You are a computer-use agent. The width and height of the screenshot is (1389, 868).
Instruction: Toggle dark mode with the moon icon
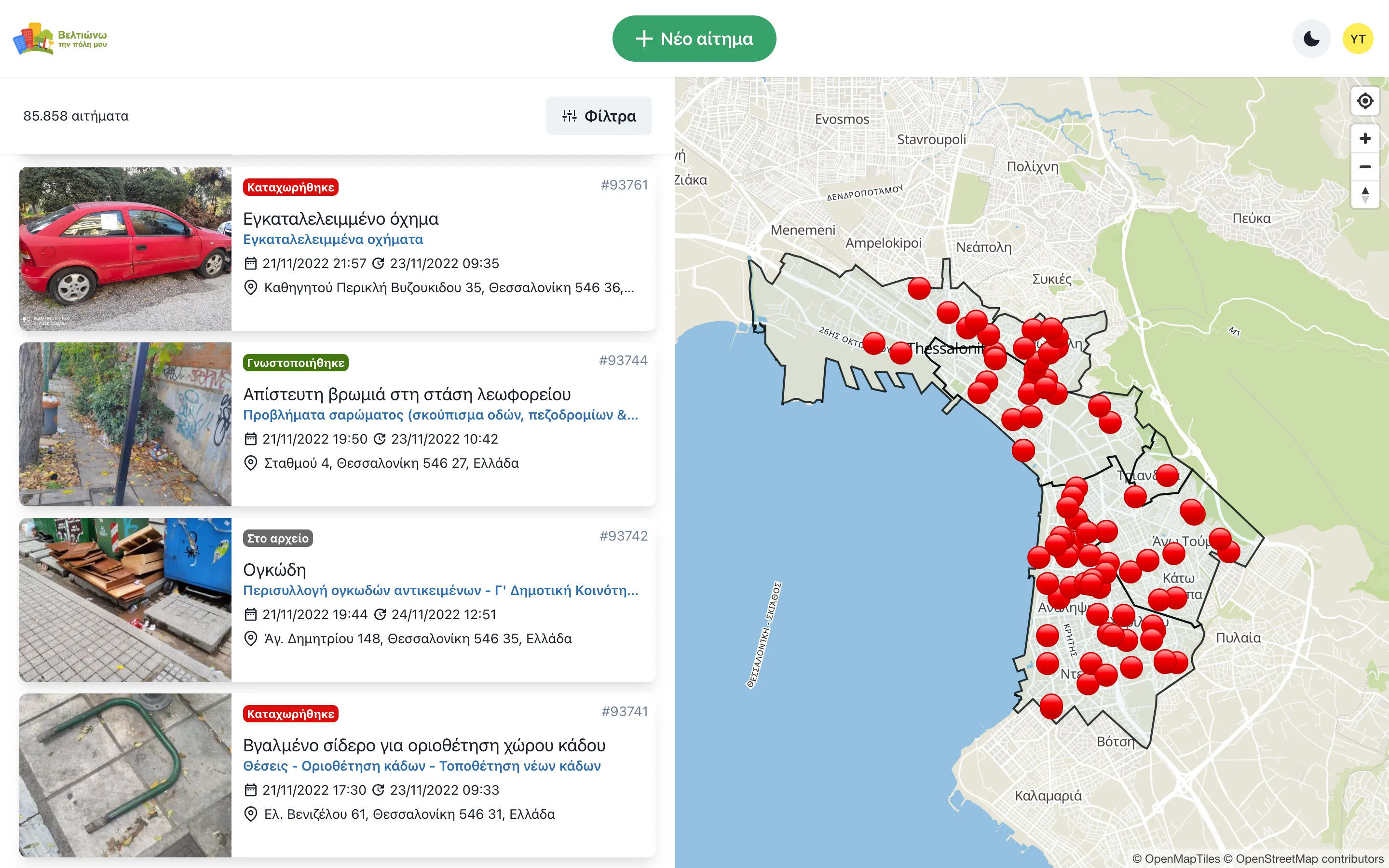1311,38
